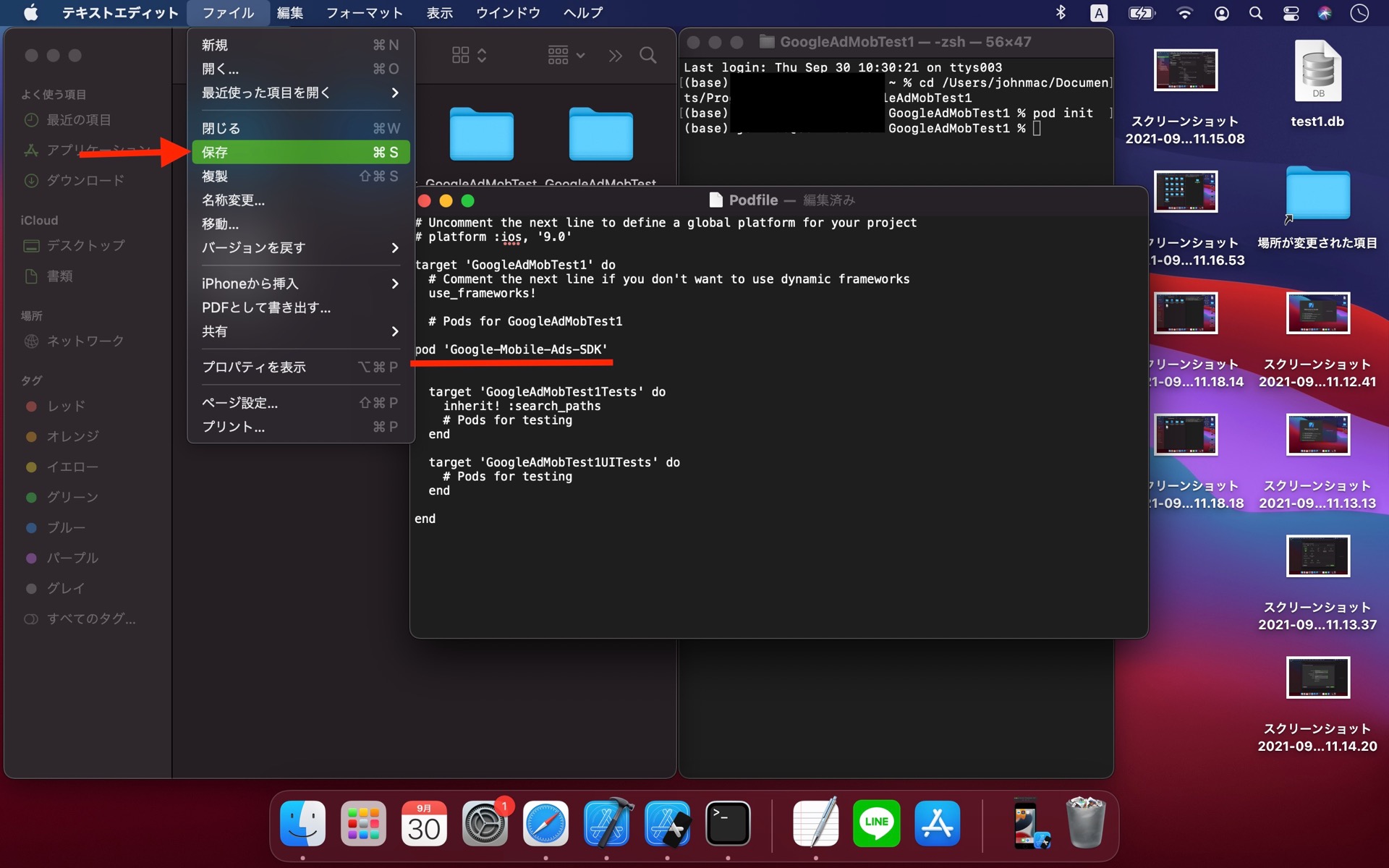Open the フォーマット menu
The image size is (1389, 868).
point(364,13)
